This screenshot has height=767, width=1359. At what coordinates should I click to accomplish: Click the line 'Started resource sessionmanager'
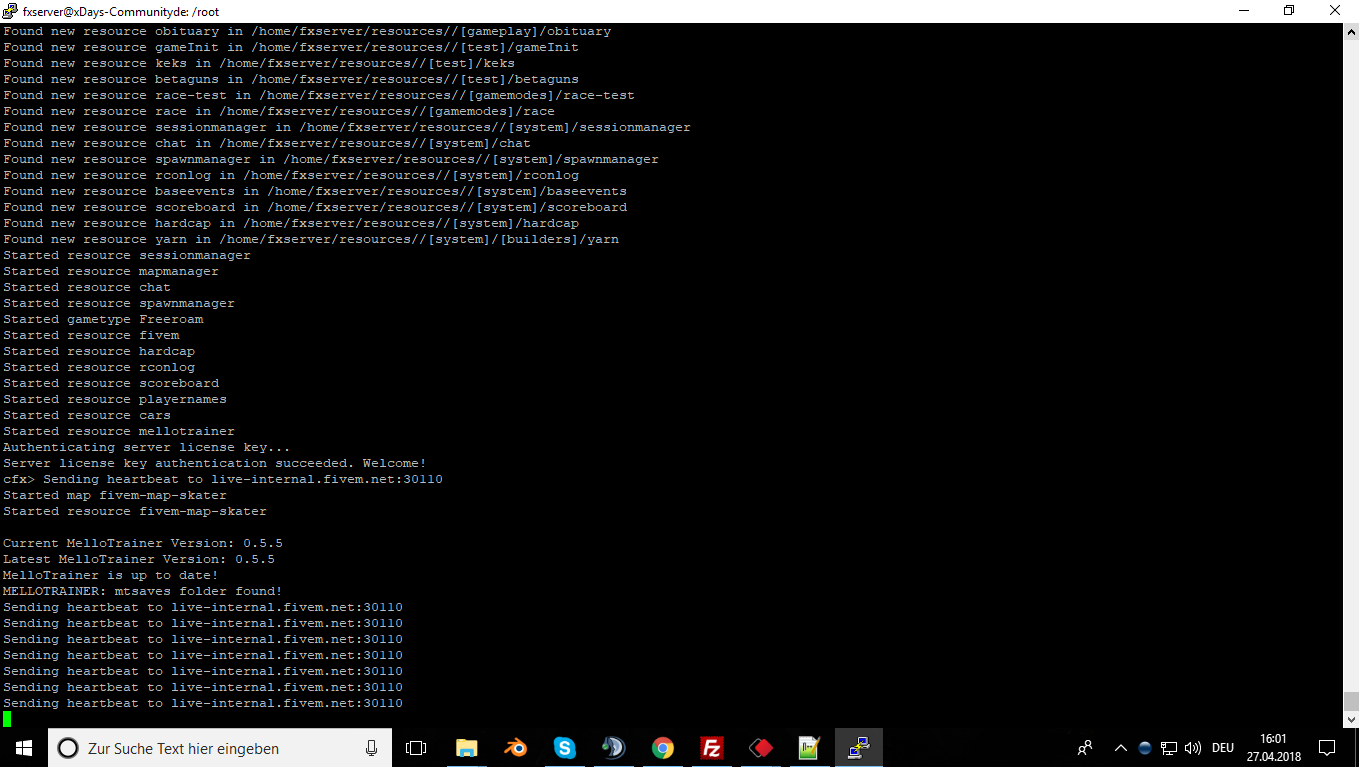click(127, 255)
